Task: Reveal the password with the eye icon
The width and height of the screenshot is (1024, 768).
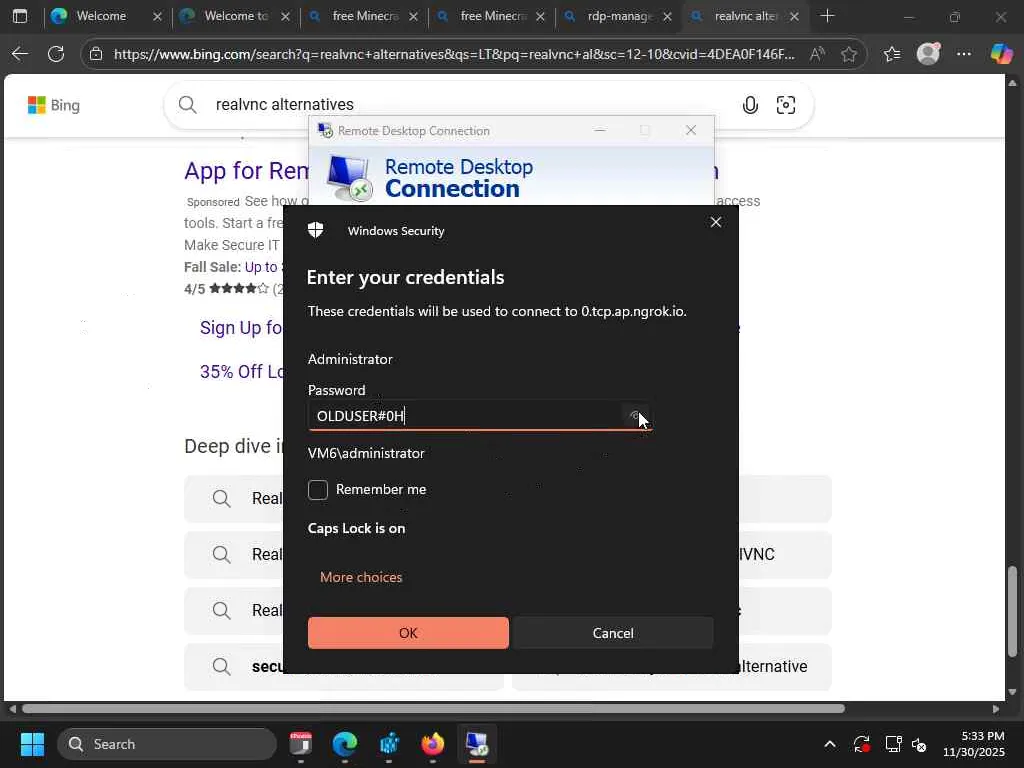Action: click(x=634, y=415)
